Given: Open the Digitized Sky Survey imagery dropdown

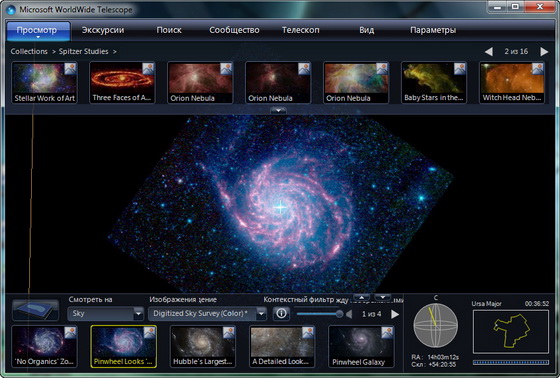Looking at the screenshot, I should click(x=207, y=314).
